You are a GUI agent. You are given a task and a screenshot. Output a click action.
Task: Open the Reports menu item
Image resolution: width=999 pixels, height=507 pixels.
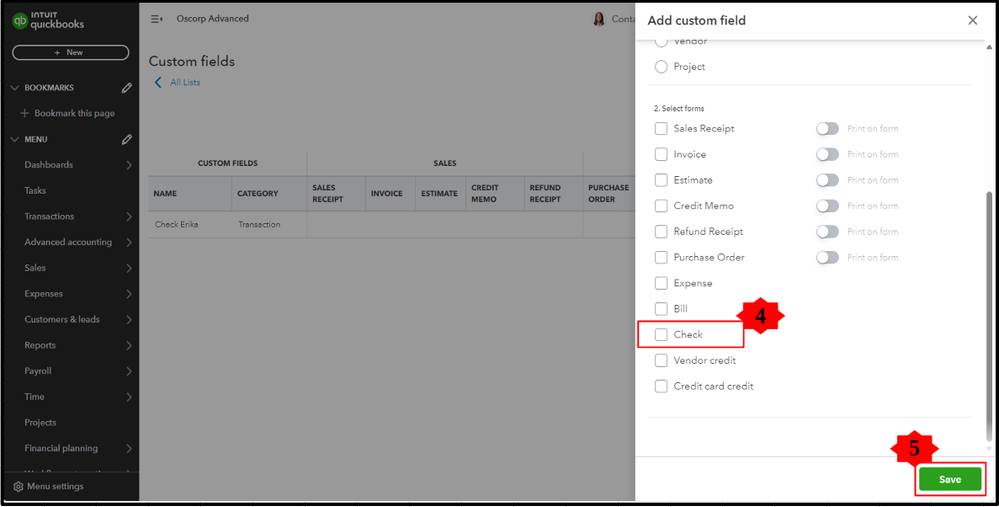[40, 346]
